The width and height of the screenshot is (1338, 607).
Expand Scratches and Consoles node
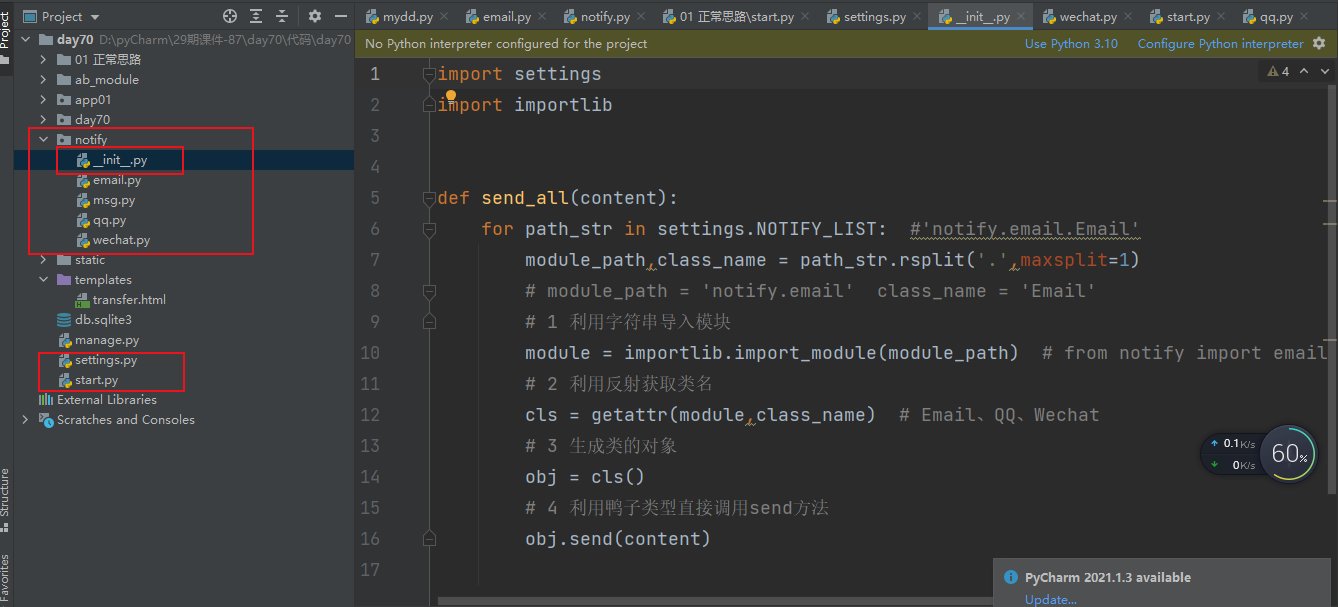coord(26,420)
